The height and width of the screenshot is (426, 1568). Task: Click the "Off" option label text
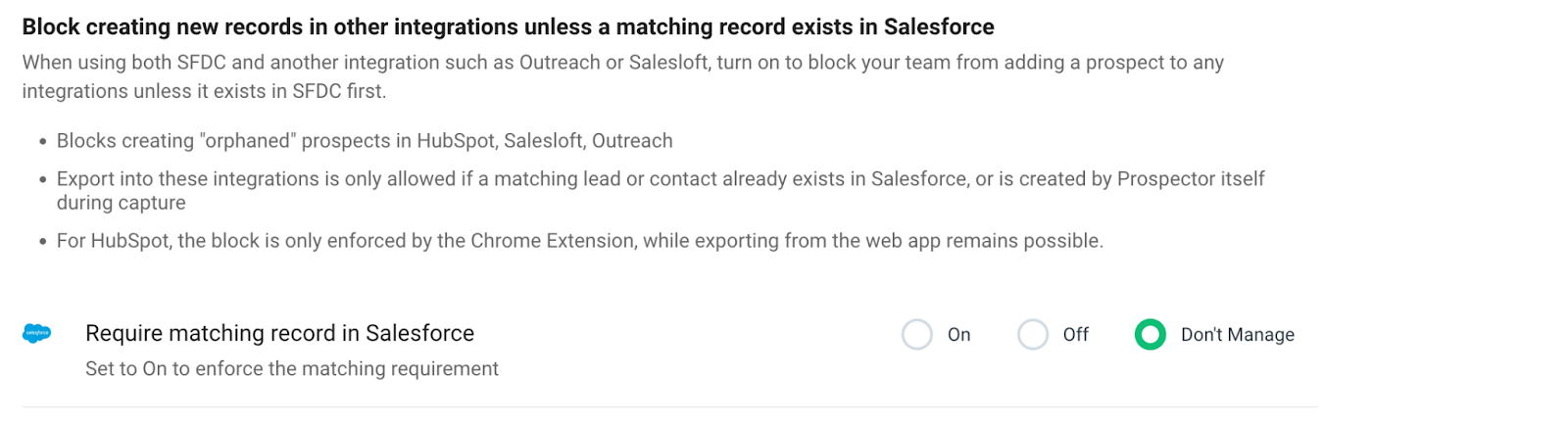click(1076, 335)
